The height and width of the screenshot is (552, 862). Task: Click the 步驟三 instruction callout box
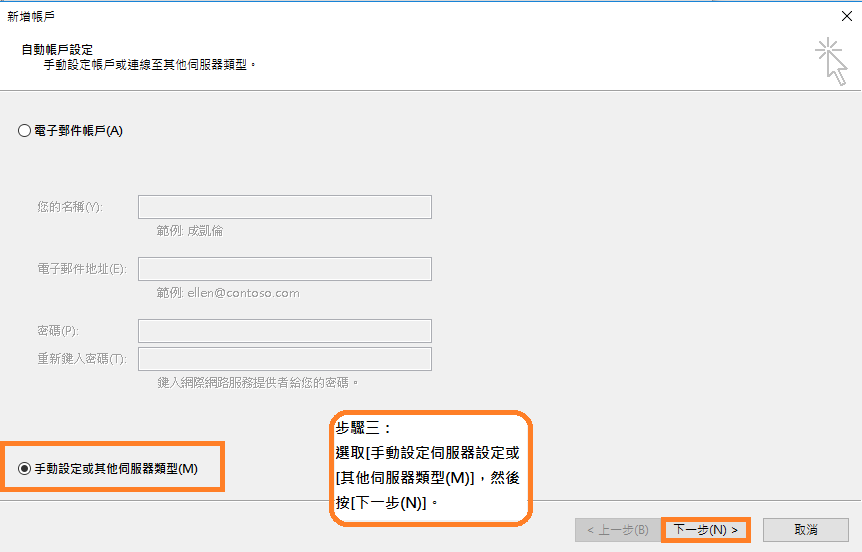[x=429, y=466]
